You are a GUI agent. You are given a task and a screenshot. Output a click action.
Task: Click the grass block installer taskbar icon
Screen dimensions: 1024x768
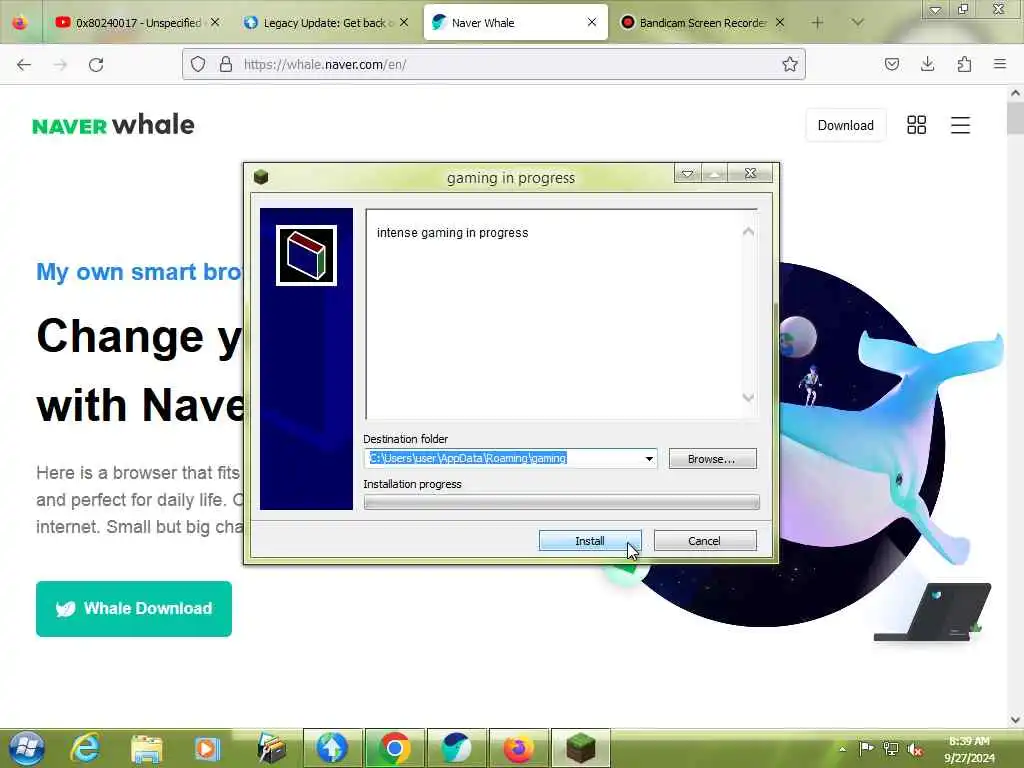(580, 748)
